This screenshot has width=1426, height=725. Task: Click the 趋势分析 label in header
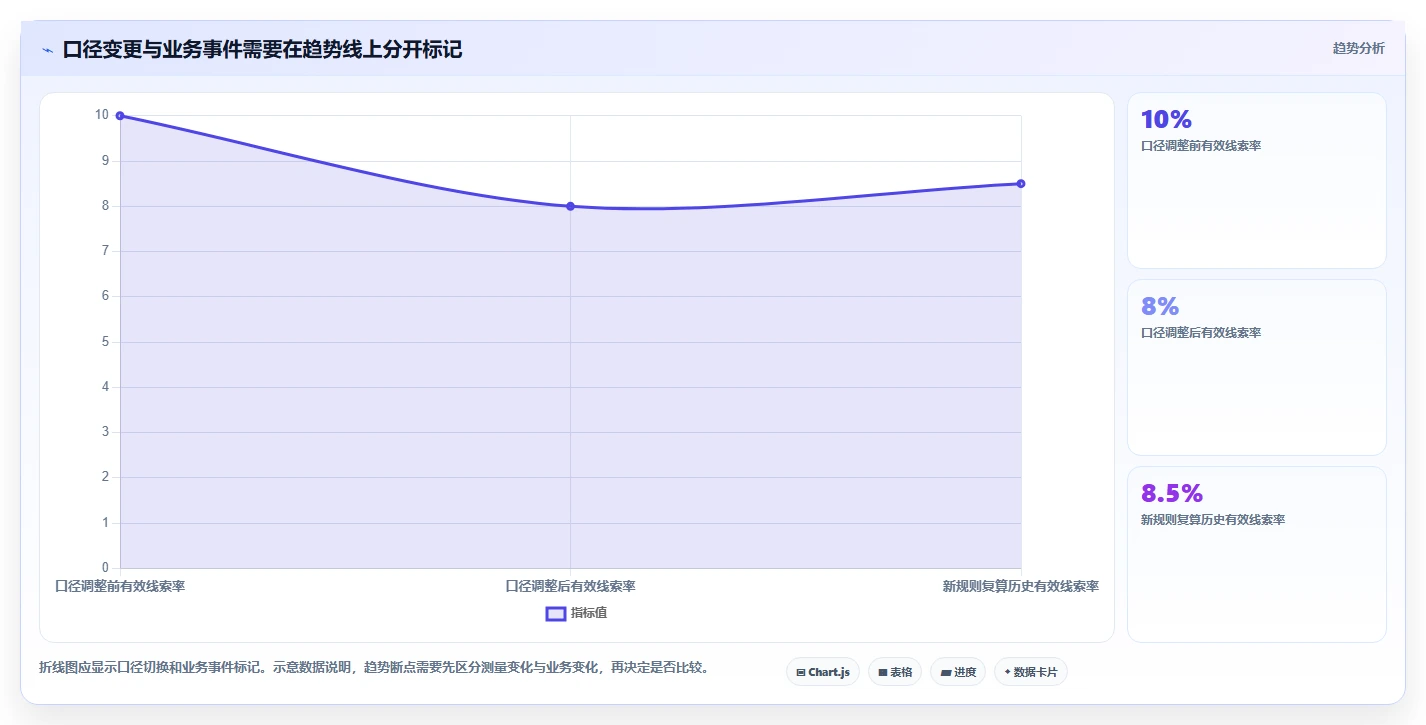(1358, 48)
